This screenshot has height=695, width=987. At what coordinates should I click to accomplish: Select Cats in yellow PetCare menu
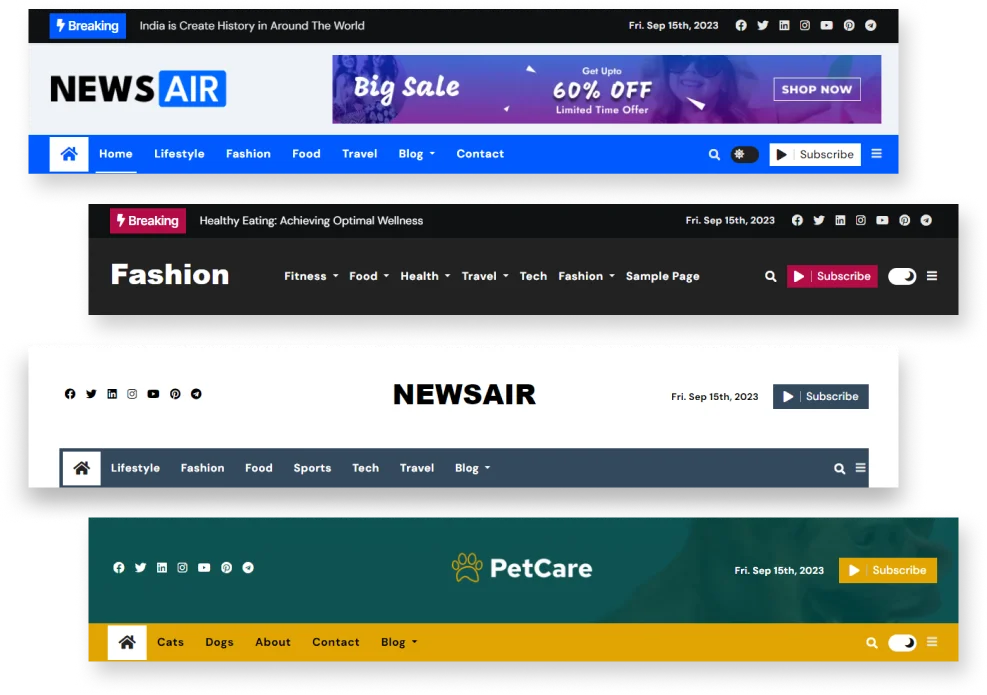(x=171, y=642)
